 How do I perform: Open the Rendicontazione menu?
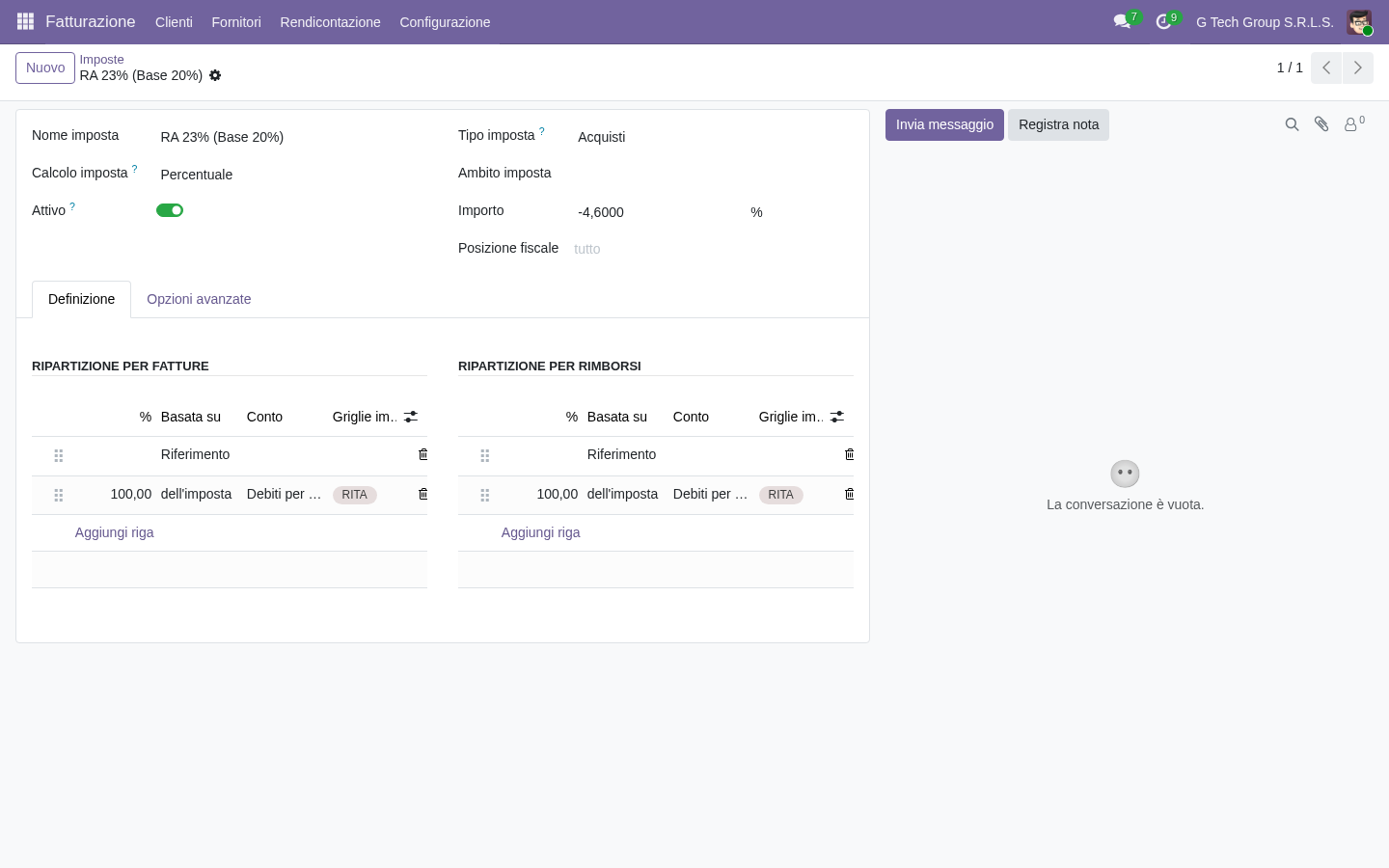[330, 21]
